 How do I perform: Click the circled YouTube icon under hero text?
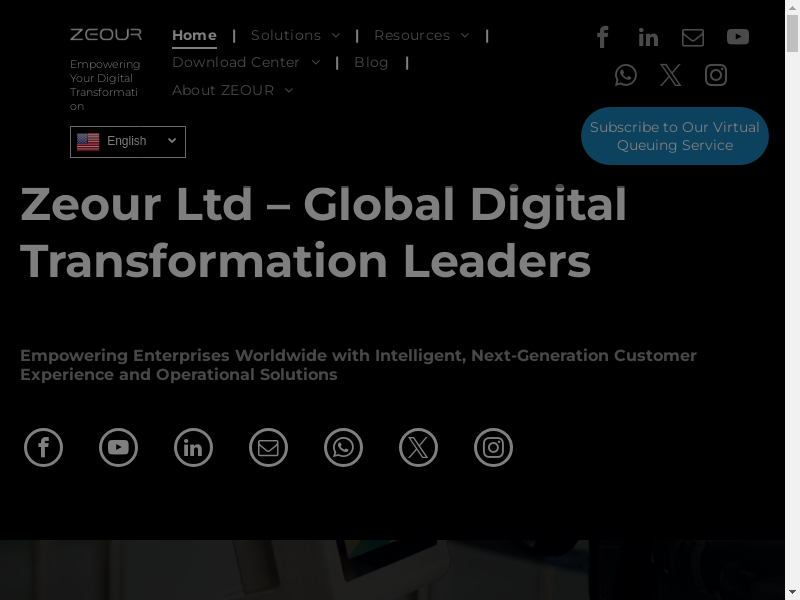(x=118, y=447)
